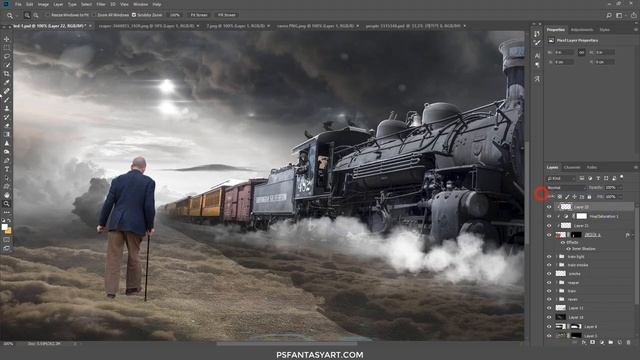Add layer style using fx icon

584,342
